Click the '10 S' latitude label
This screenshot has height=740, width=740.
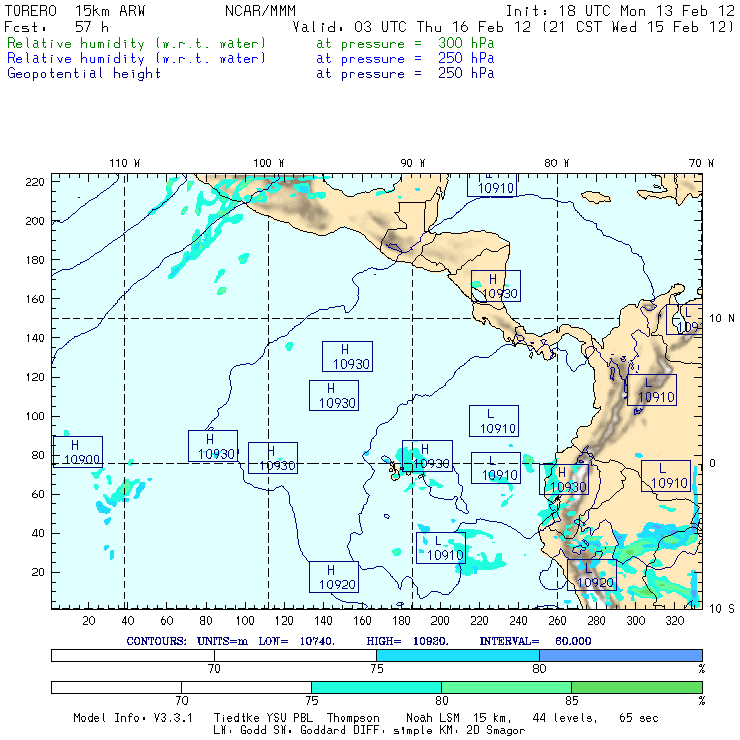pyautogui.click(x=722, y=609)
